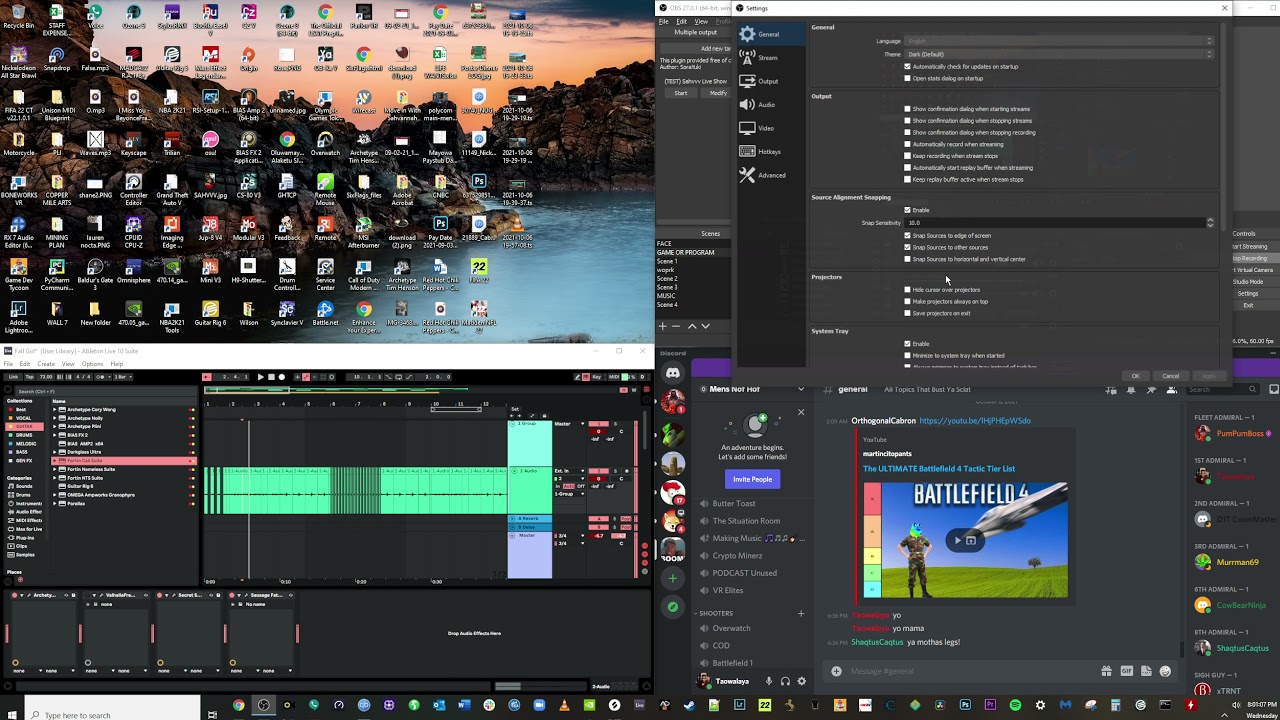Click Add a Server plus in Discord
The height and width of the screenshot is (720, 1280).
(673, 578)
